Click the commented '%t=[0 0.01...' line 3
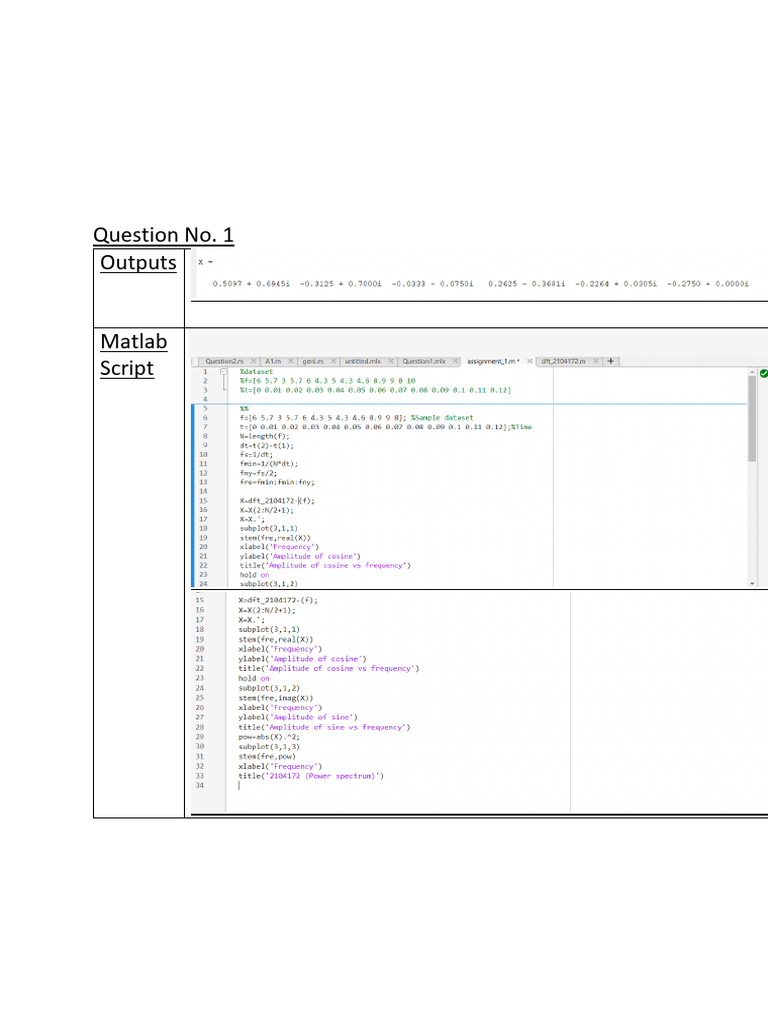768x1024 pixels. pyautogui.click(x=375, y=390)
